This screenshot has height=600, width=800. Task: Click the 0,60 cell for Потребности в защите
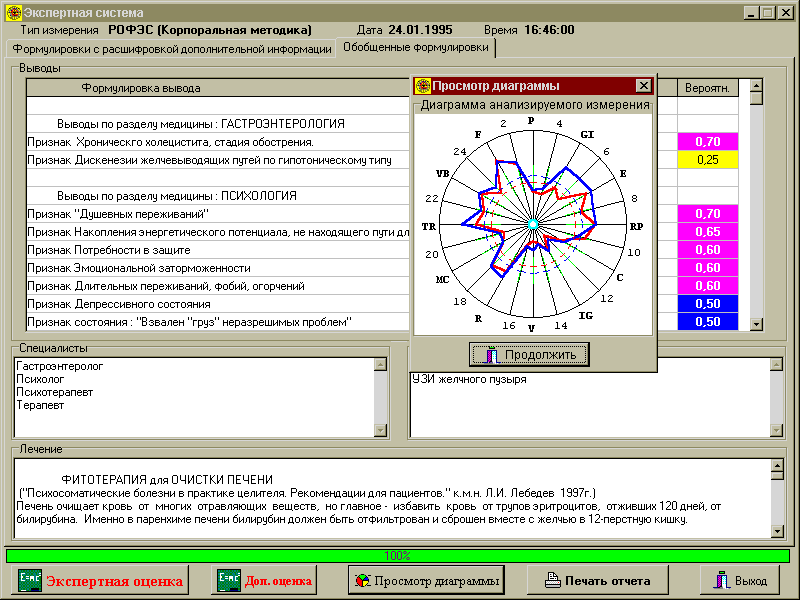click(x=708, y=250)
